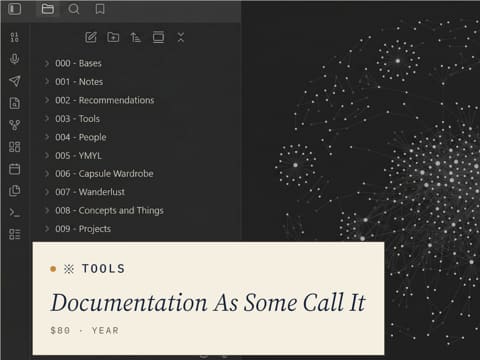Click the file search ribbon icon
This screenshot has width=480, height=360.
pos(15,103)
